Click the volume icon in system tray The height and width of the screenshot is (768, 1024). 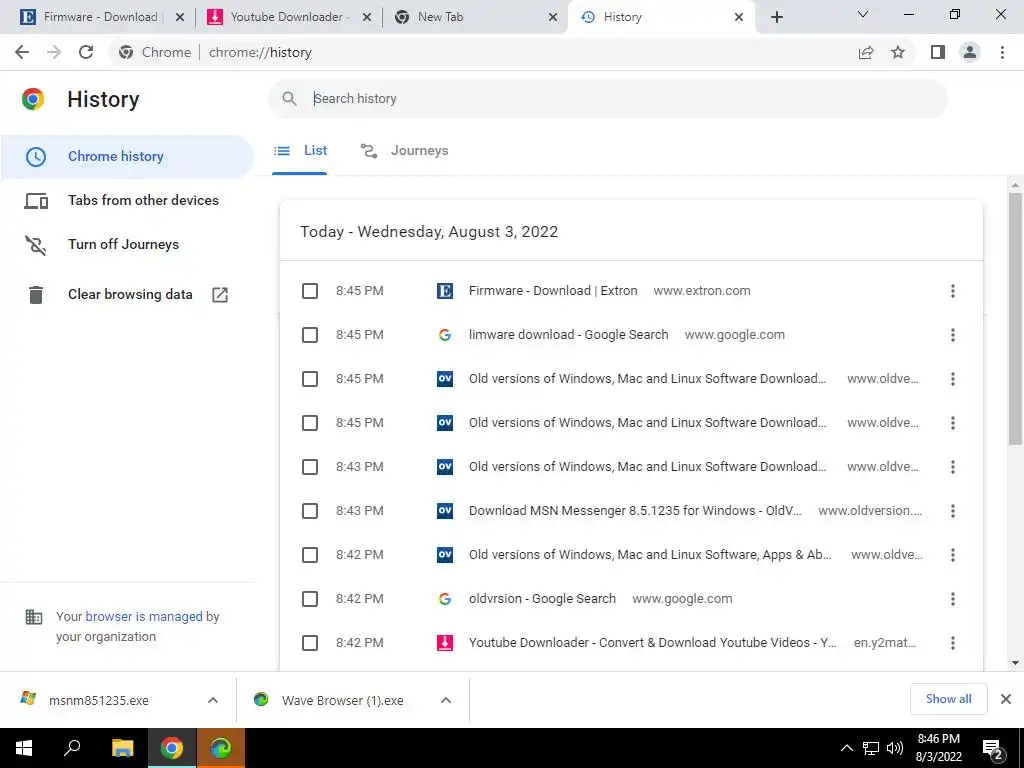[895, 748]
